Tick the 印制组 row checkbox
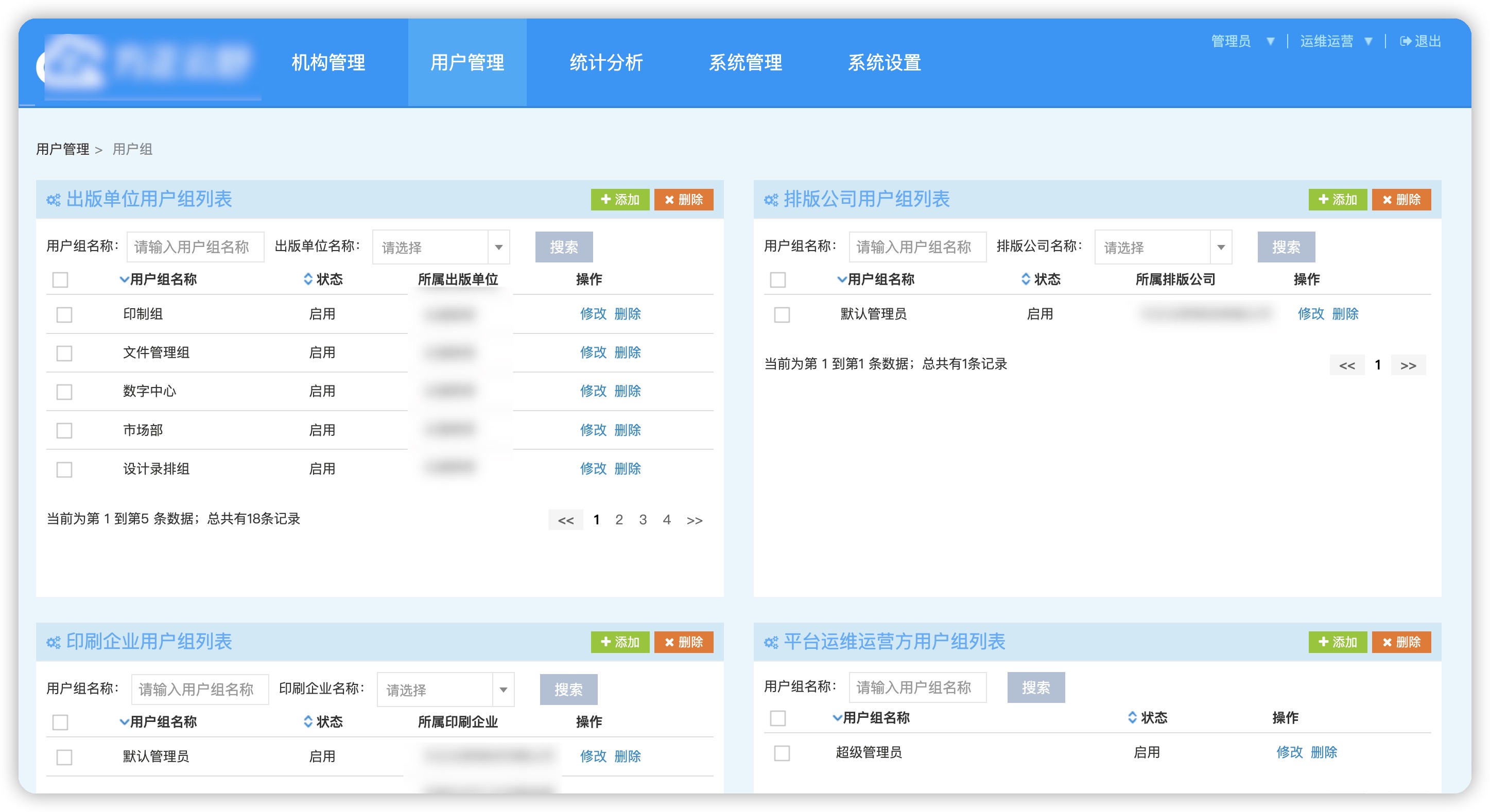 point(64,315)
